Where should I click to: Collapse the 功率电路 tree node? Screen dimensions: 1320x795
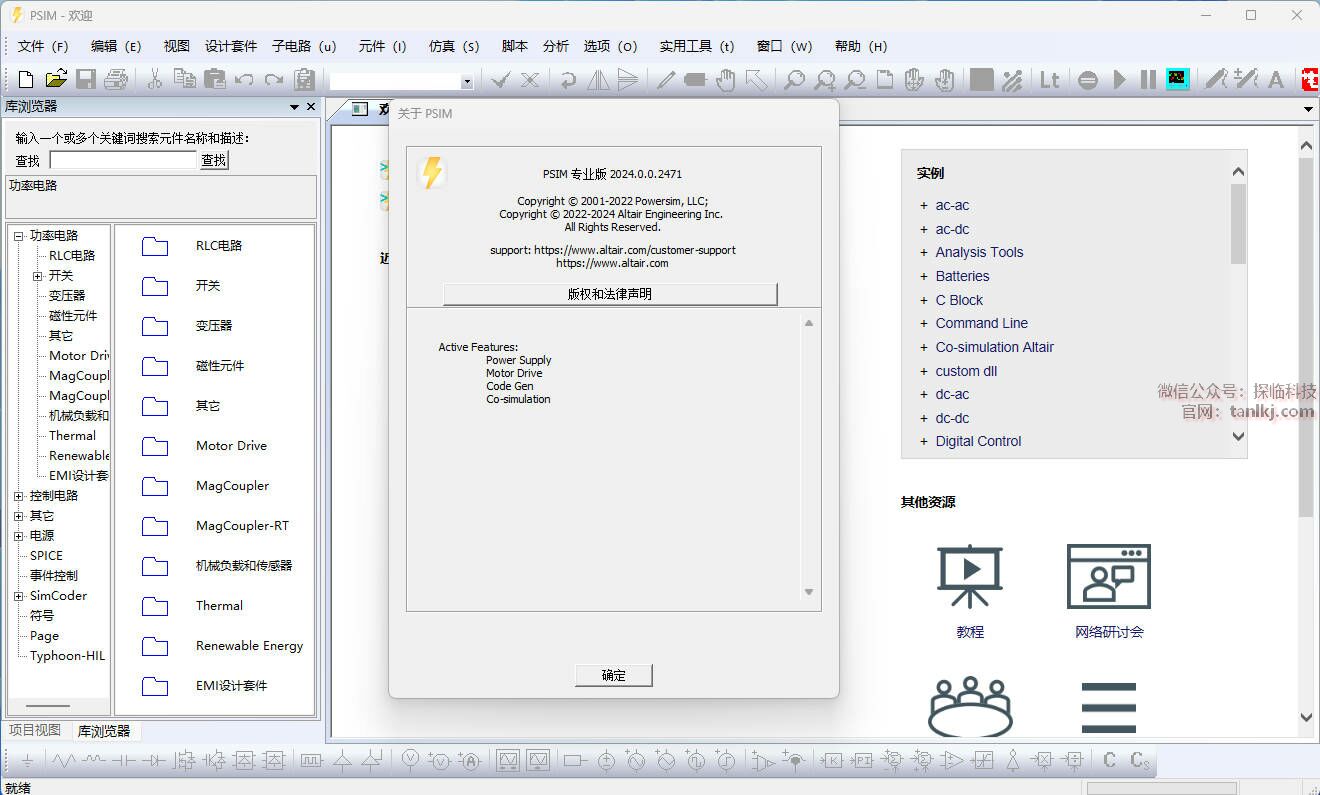pyautogui.click(x=19, y=236)
